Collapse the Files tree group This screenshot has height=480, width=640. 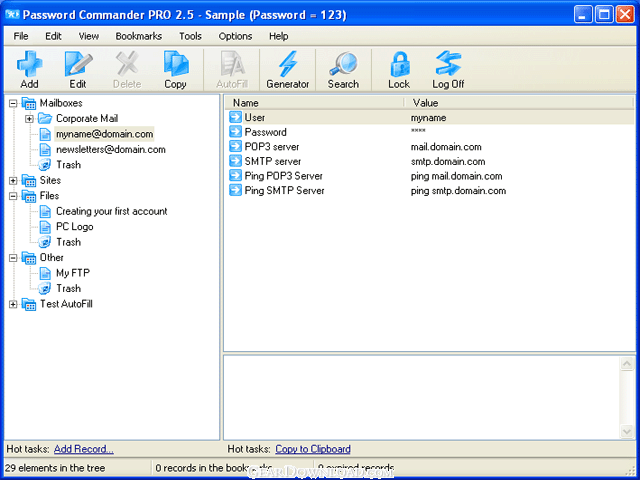pyautogui.click(x=13, y=196)
